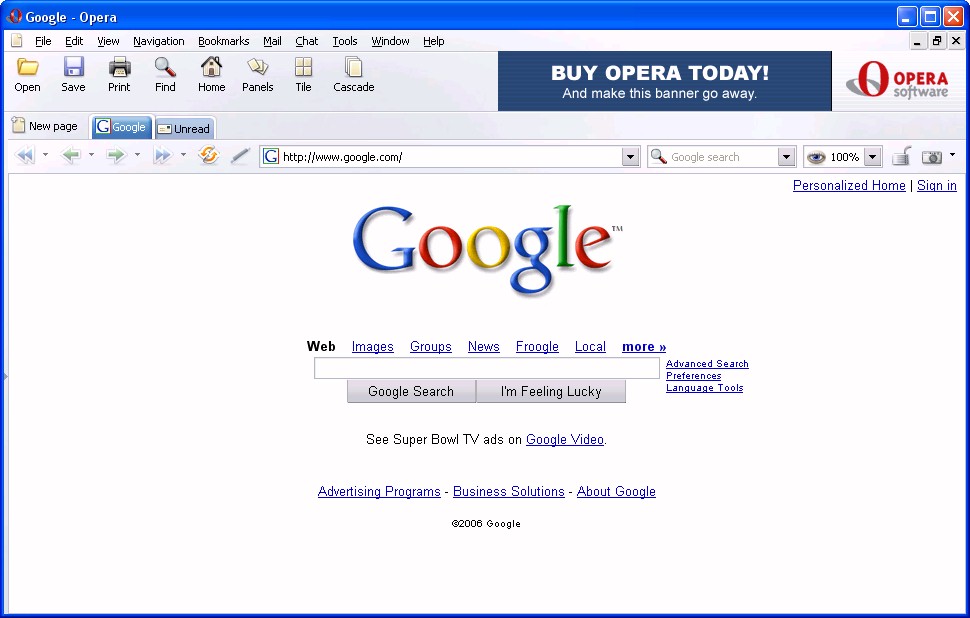Reload the page with the Reload icon
Viewport: 970px width, 618px height.
(x=208, y=155)
